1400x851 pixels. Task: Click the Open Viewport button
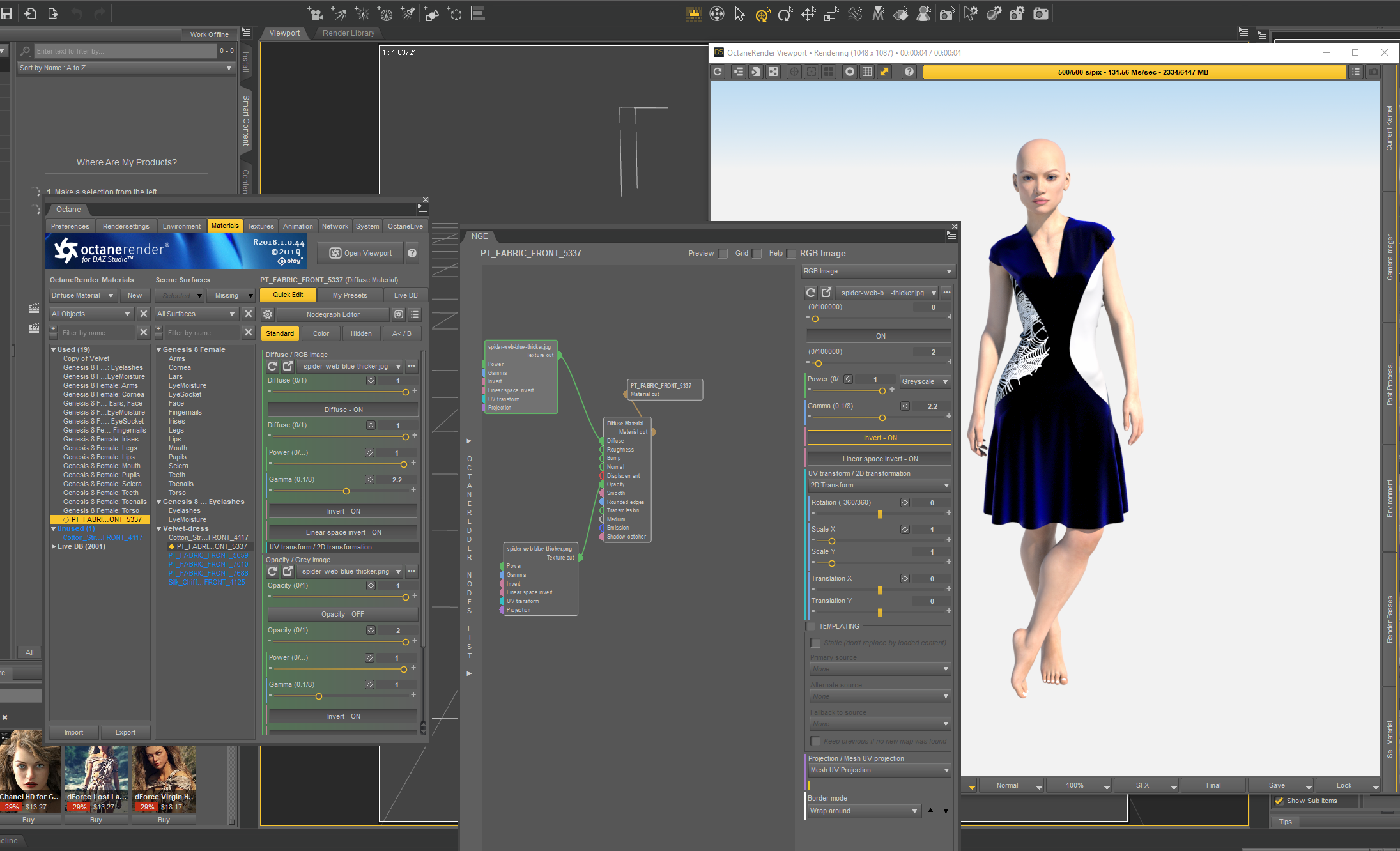(x=361, y=253)
